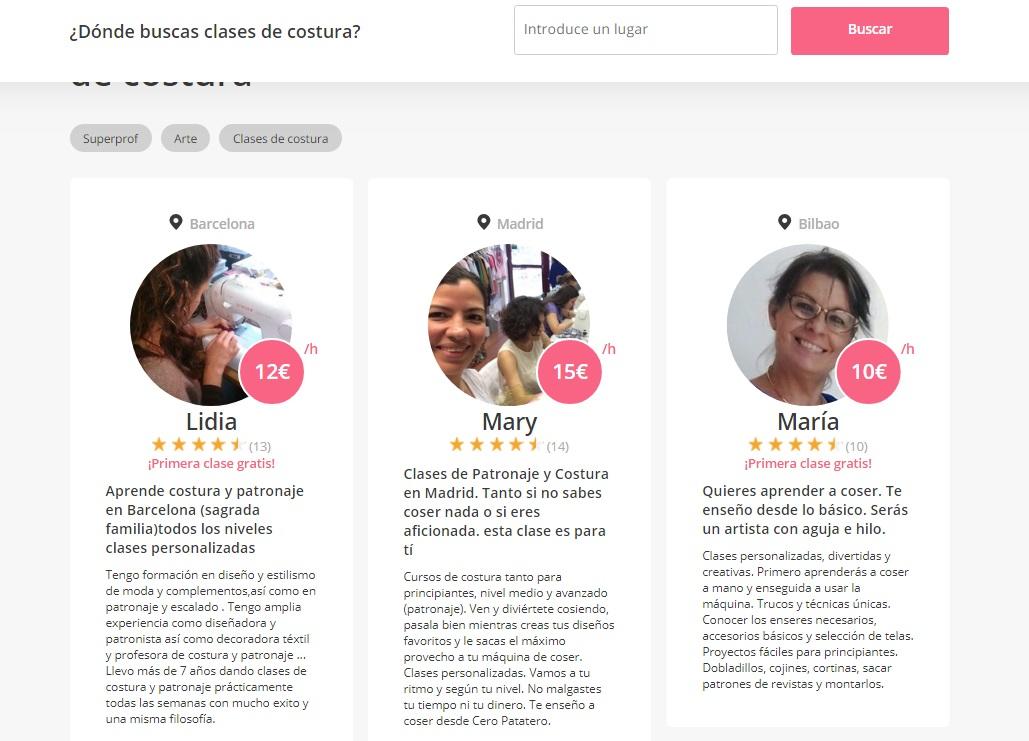This screenshot has height=741, width=1029.
Task: Focus the 'Introduce un lugar' field
Action: 646,30
